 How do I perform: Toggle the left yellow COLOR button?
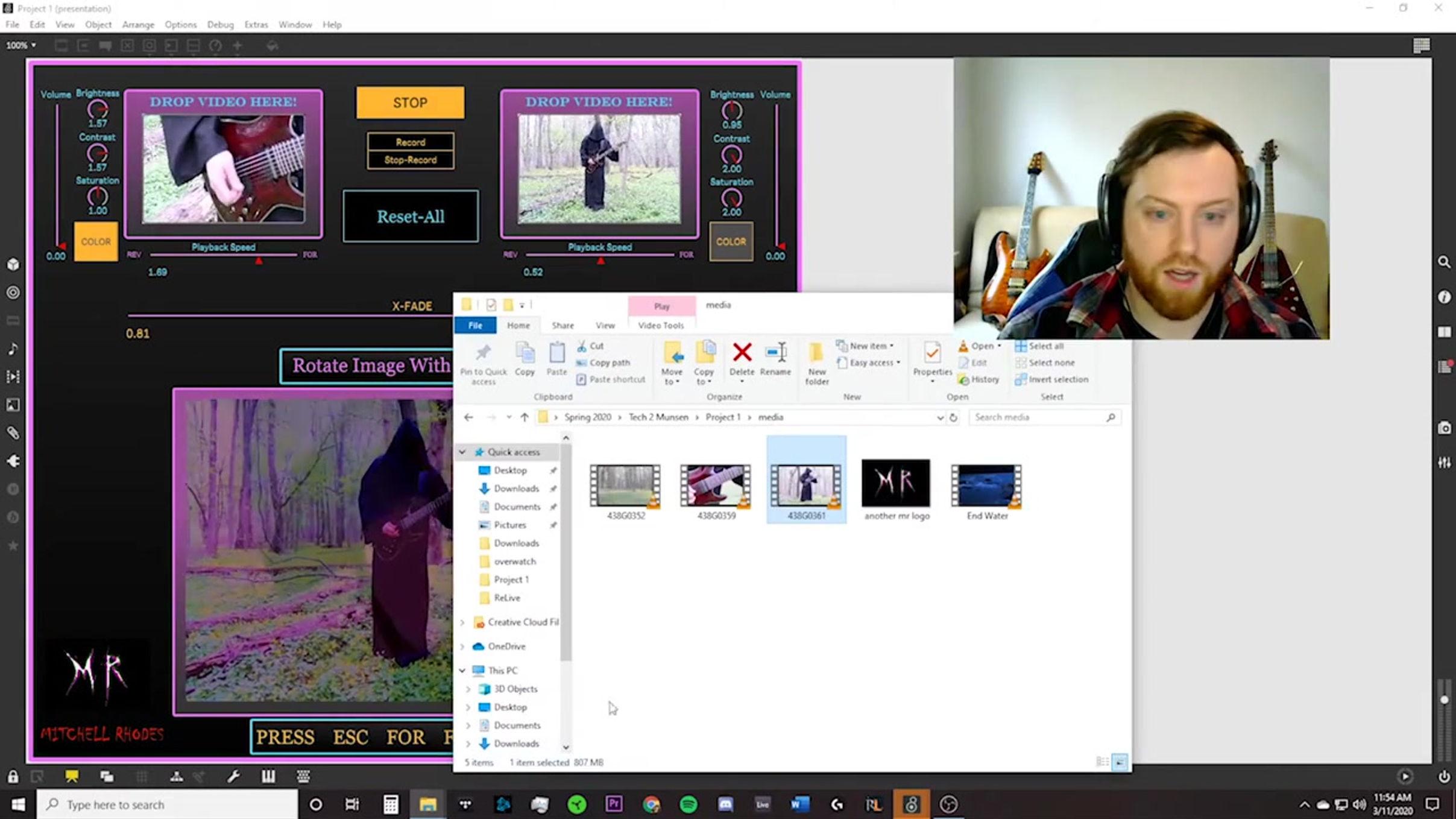96,241
